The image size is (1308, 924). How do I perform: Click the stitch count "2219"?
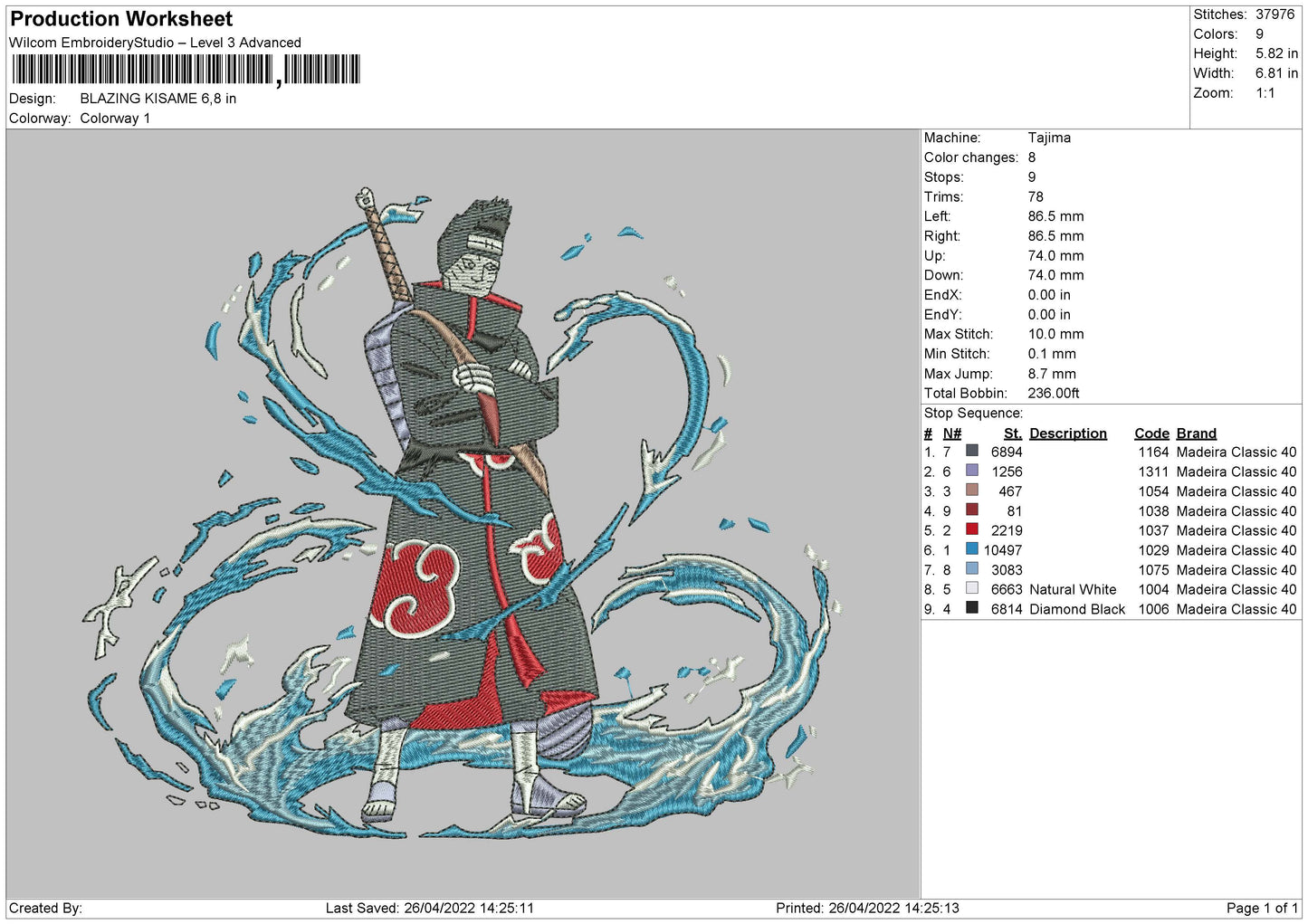(1007, 531)
